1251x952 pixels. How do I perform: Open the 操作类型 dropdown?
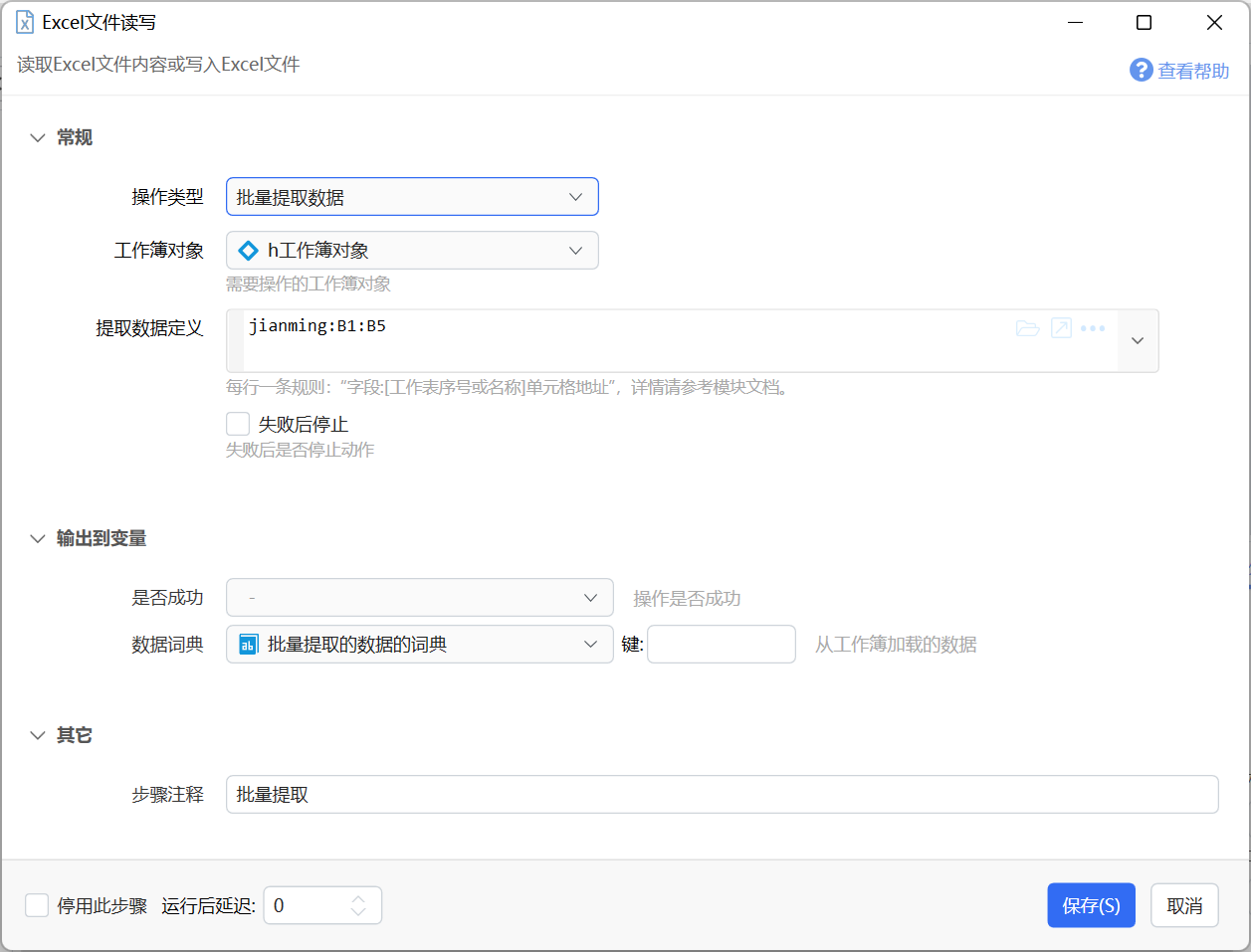412,197
